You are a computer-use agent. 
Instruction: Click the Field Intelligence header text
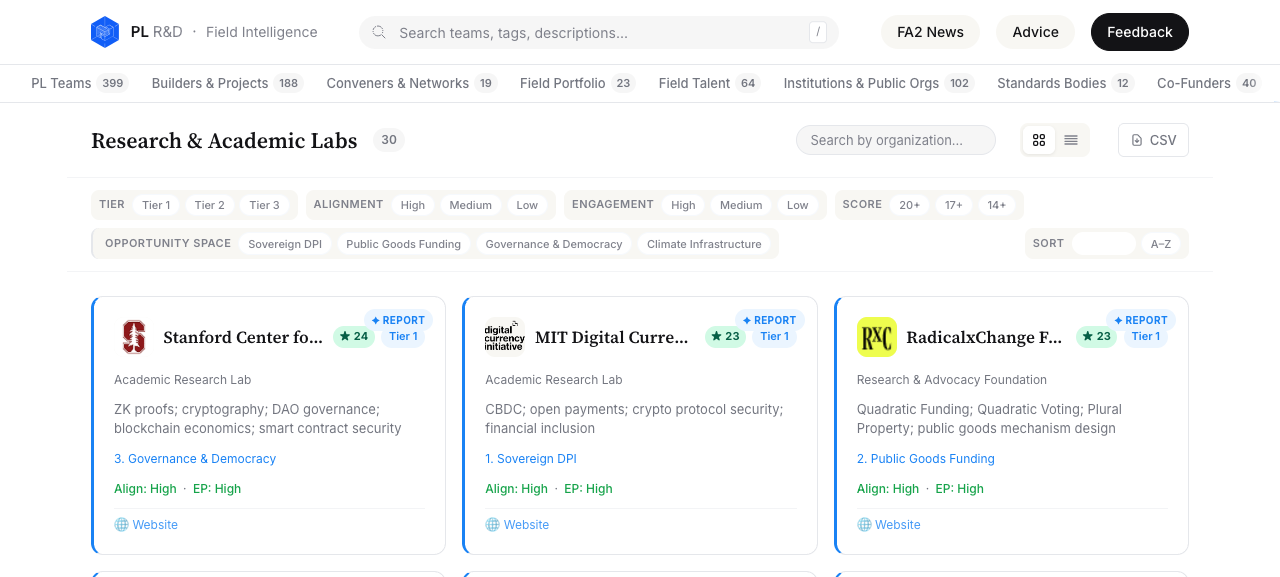click(262, 32)
